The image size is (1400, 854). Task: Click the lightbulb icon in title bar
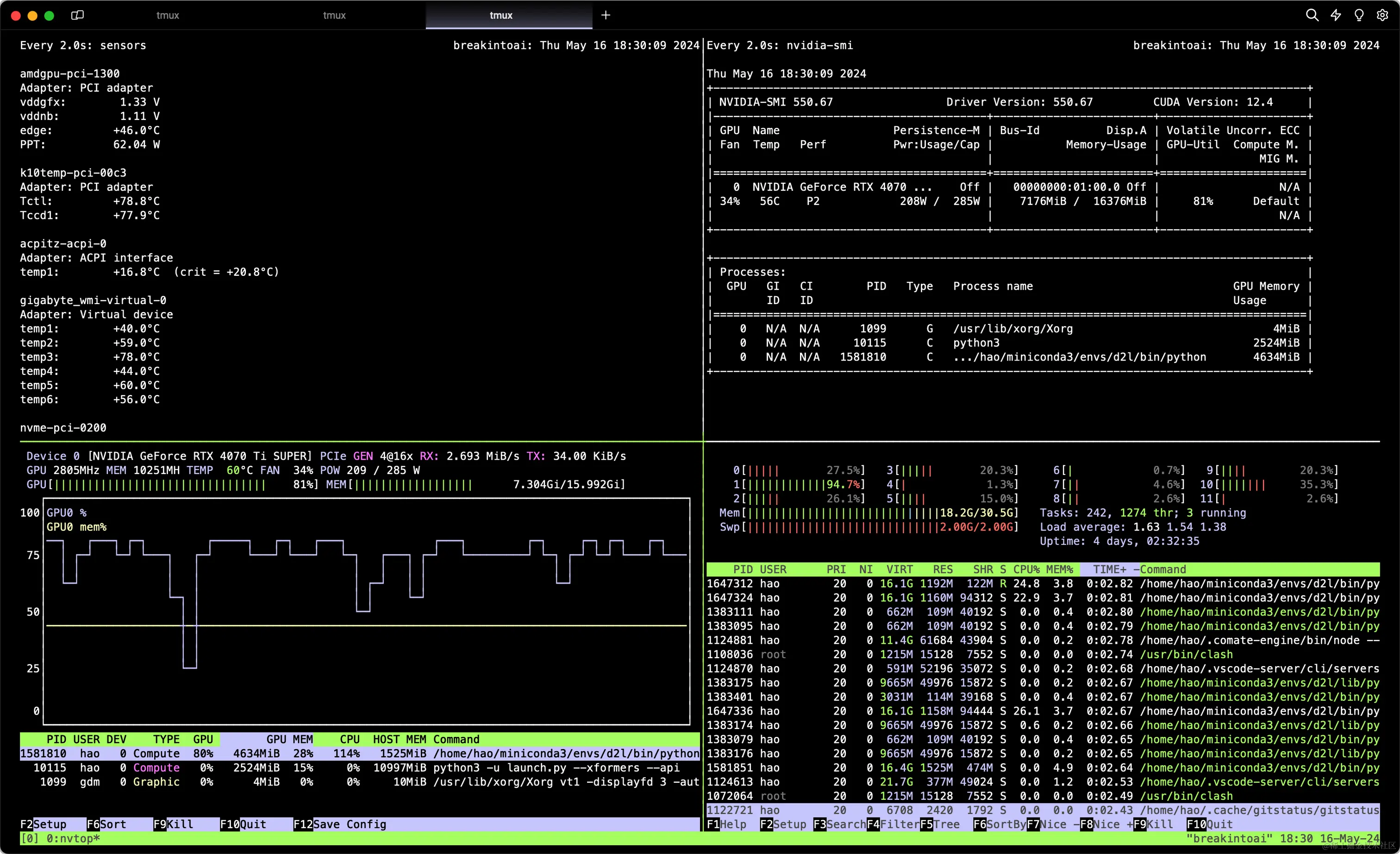pos(1358,15)
